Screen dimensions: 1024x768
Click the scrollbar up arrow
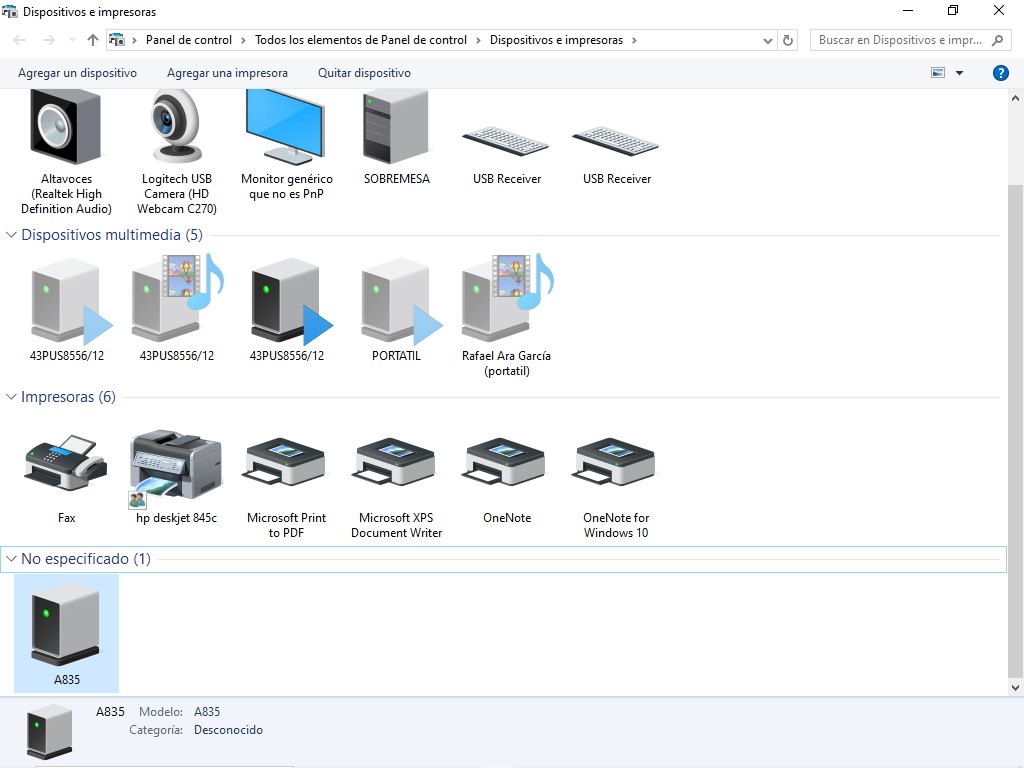[x=1015, y=98]
